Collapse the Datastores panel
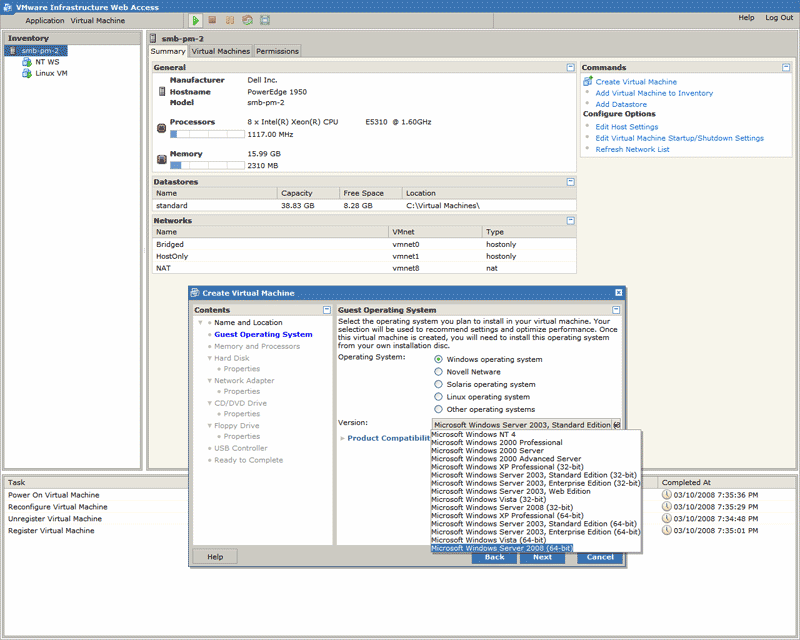This screenshot has width=800, height=640. point(570,182)
